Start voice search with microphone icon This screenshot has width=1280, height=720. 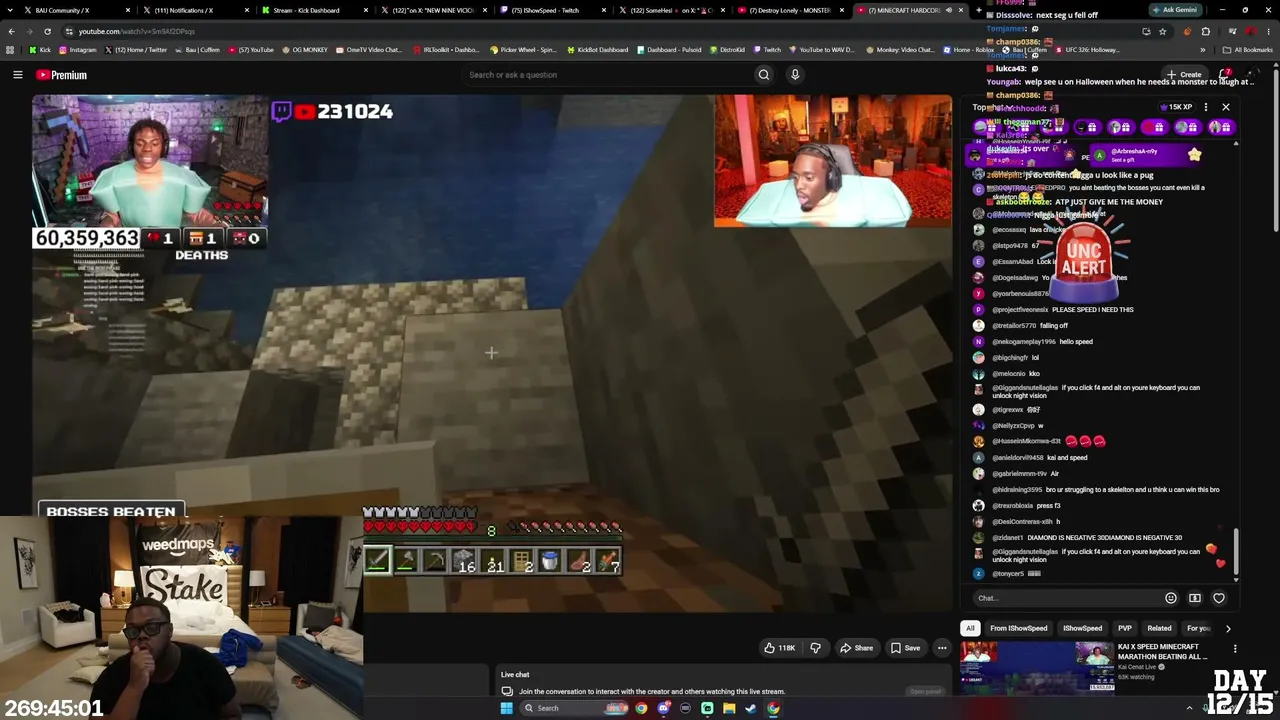point(795,75)
